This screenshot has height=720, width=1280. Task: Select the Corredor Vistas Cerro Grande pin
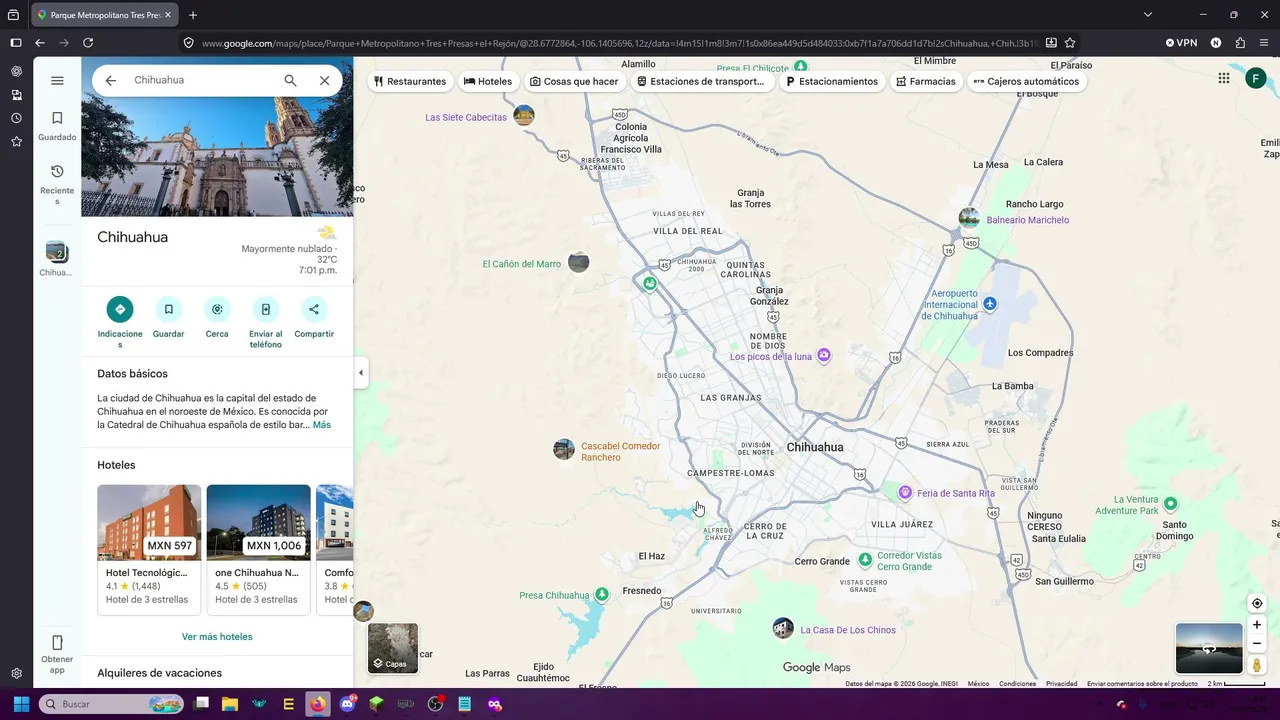pyautogui.click(x=865, y=560)
